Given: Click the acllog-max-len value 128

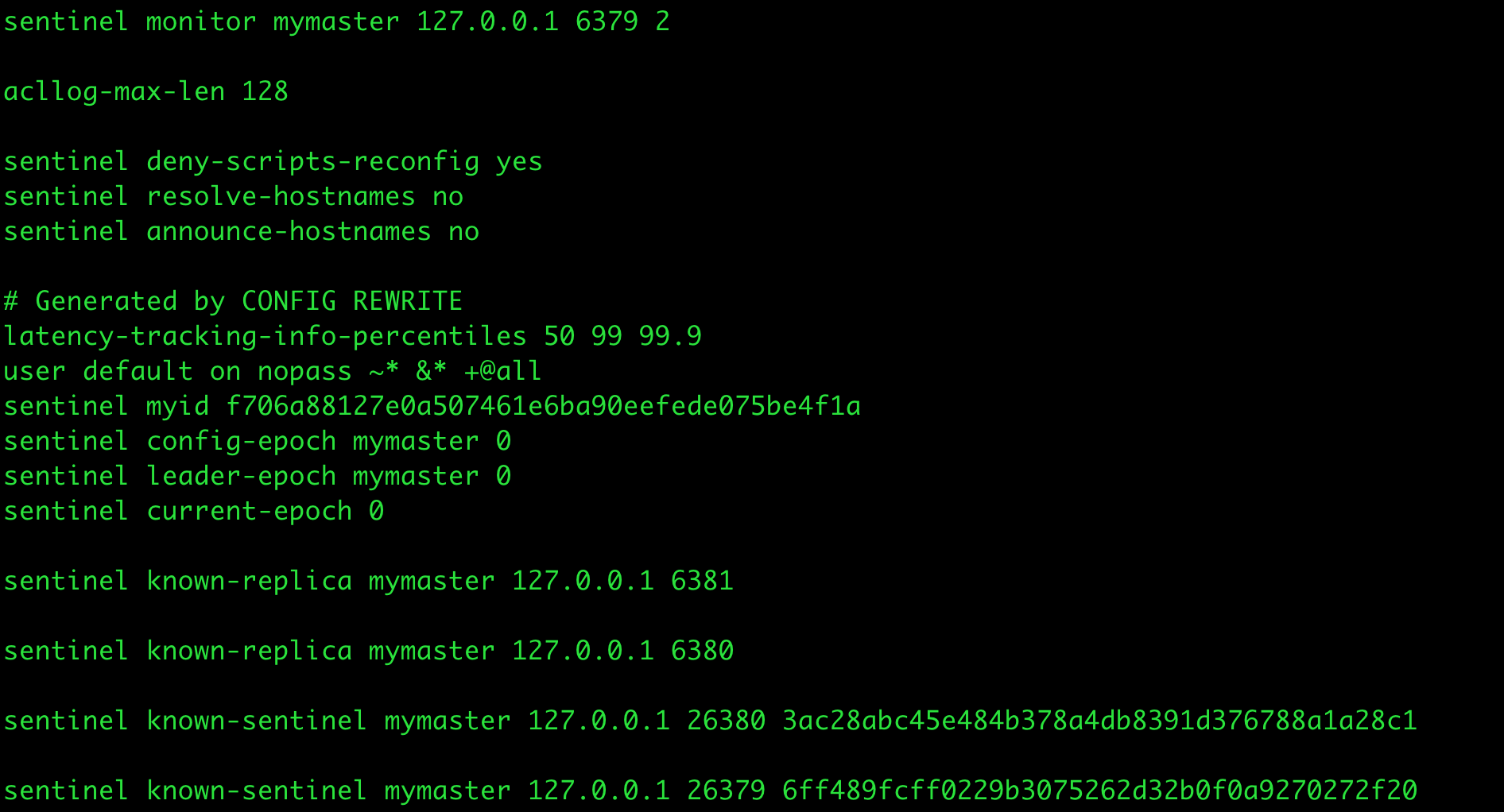Looking at the screenshot, I should click(x=265, y=91).
